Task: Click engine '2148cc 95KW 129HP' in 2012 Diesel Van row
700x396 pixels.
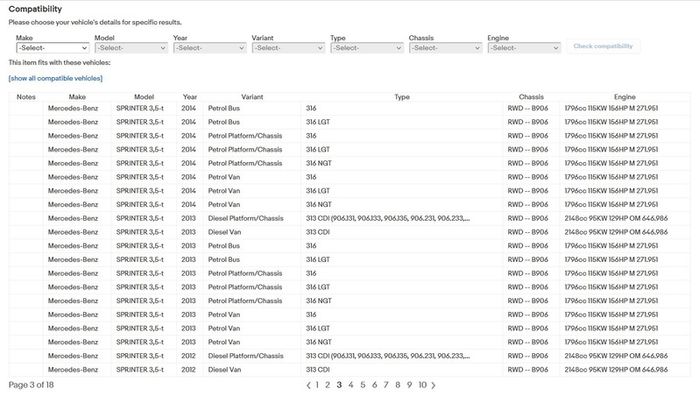Action: click(596, 370)
